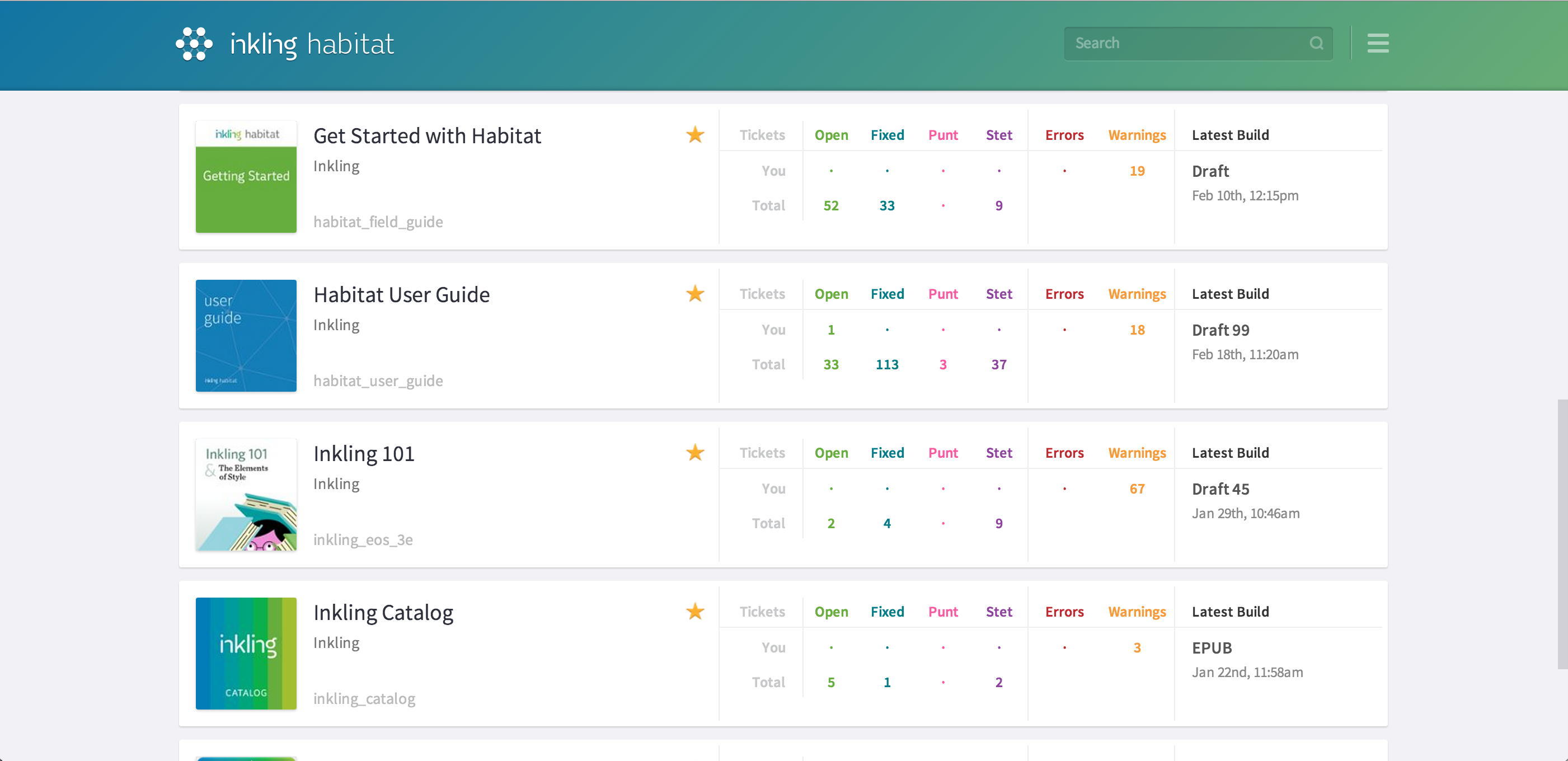1568x761 pixels.
Task: Toggle favorite star for Get Started with Habitat
Action: click(695, 134)
